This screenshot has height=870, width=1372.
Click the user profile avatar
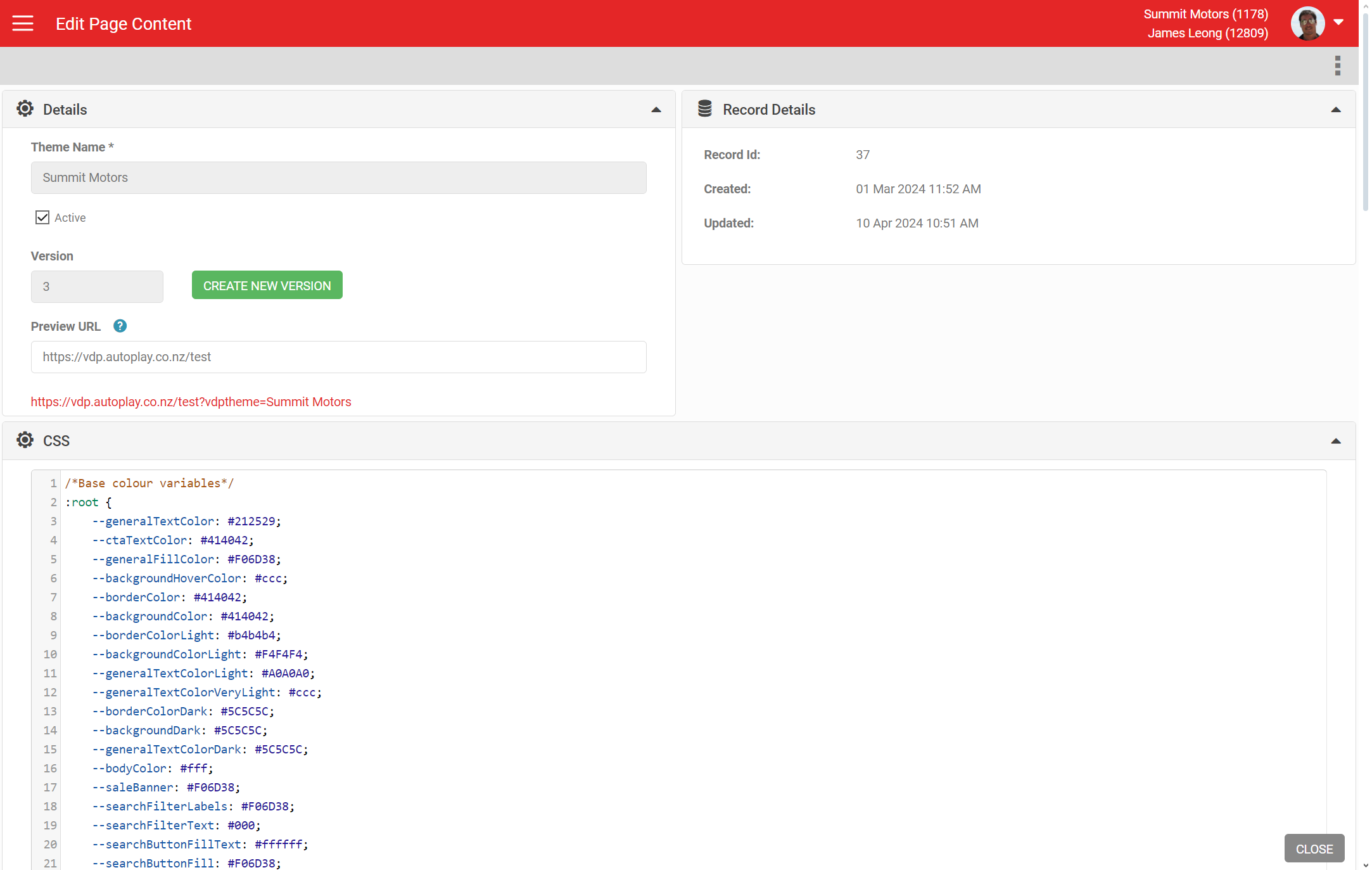pos(1307,23)
